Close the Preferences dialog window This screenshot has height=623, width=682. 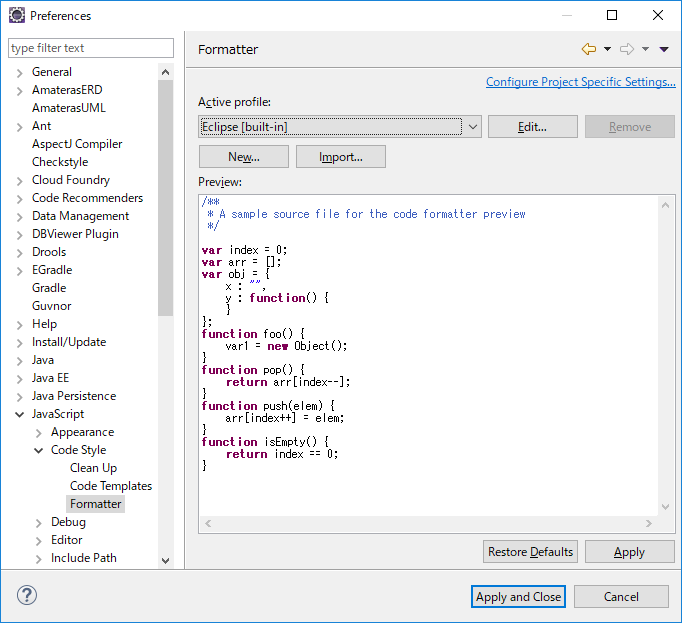coord(658,15)
